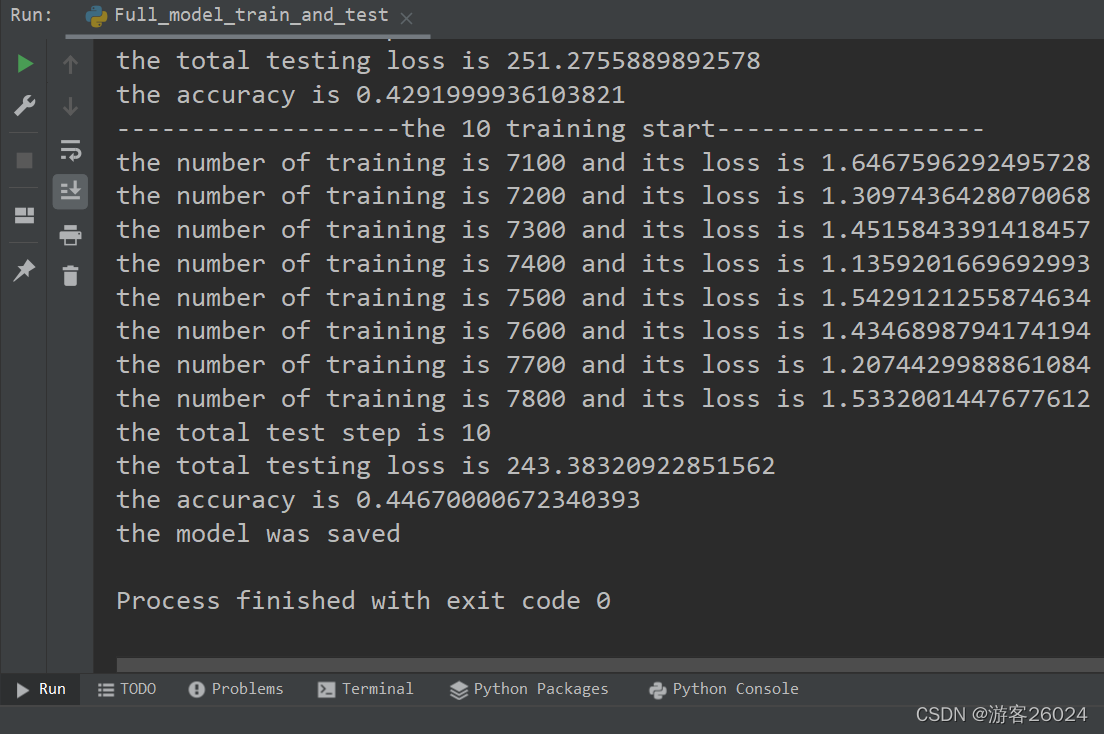Go up the stack trace arrow

[70, 64]
